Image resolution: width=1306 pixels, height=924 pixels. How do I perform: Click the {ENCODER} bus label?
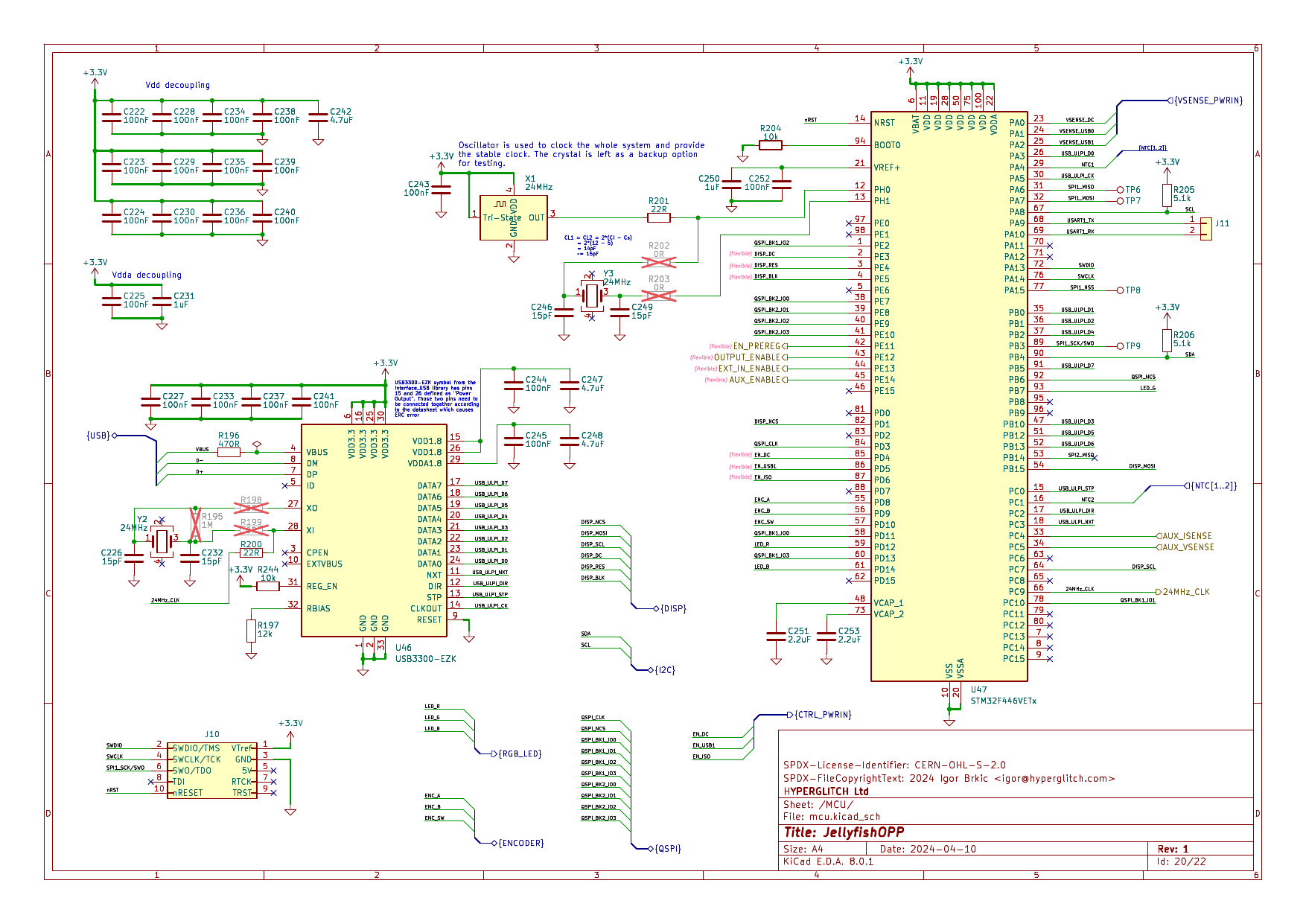(520, 843)
